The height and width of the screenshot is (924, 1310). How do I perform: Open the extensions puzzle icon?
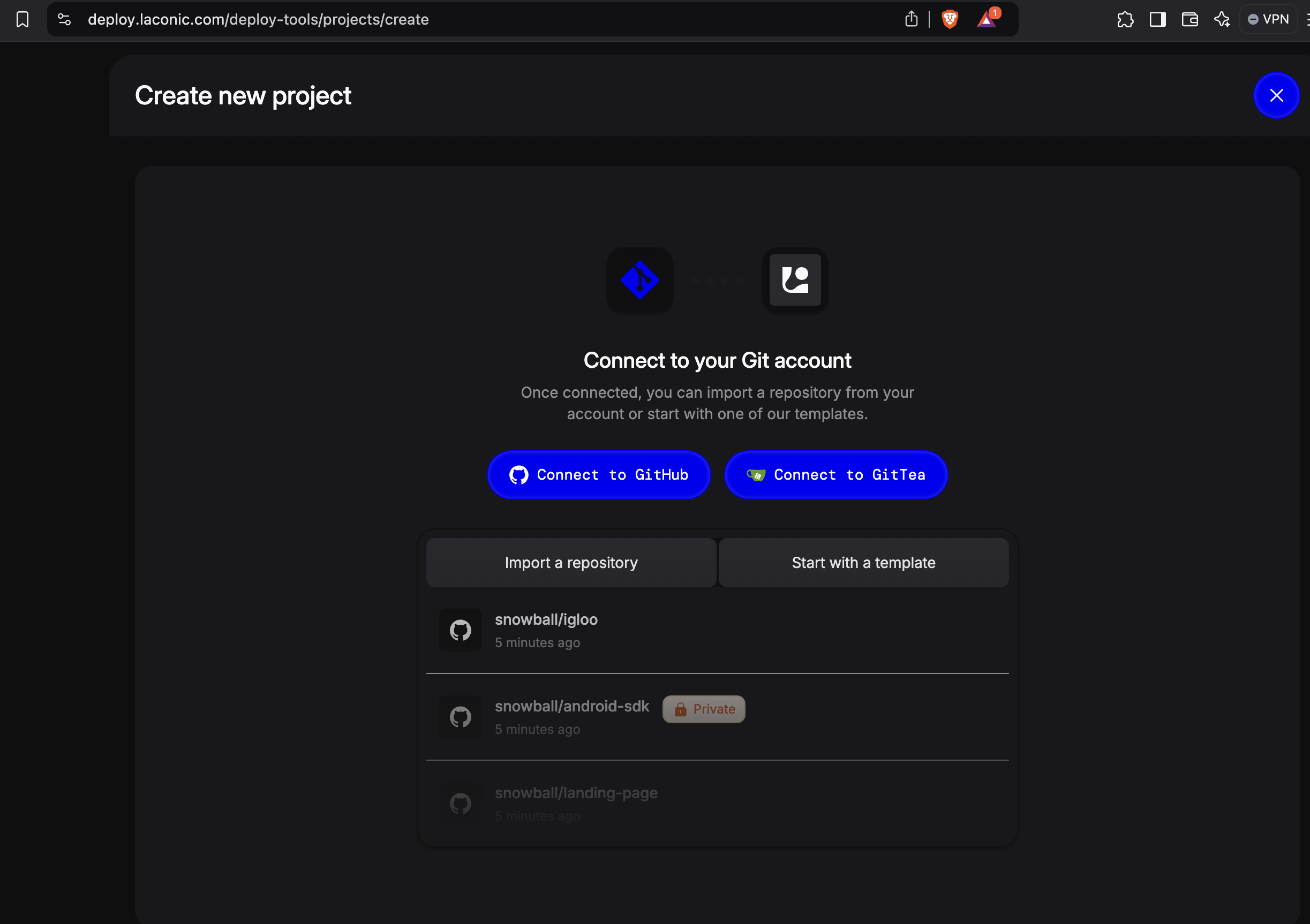coord(1125,19)
